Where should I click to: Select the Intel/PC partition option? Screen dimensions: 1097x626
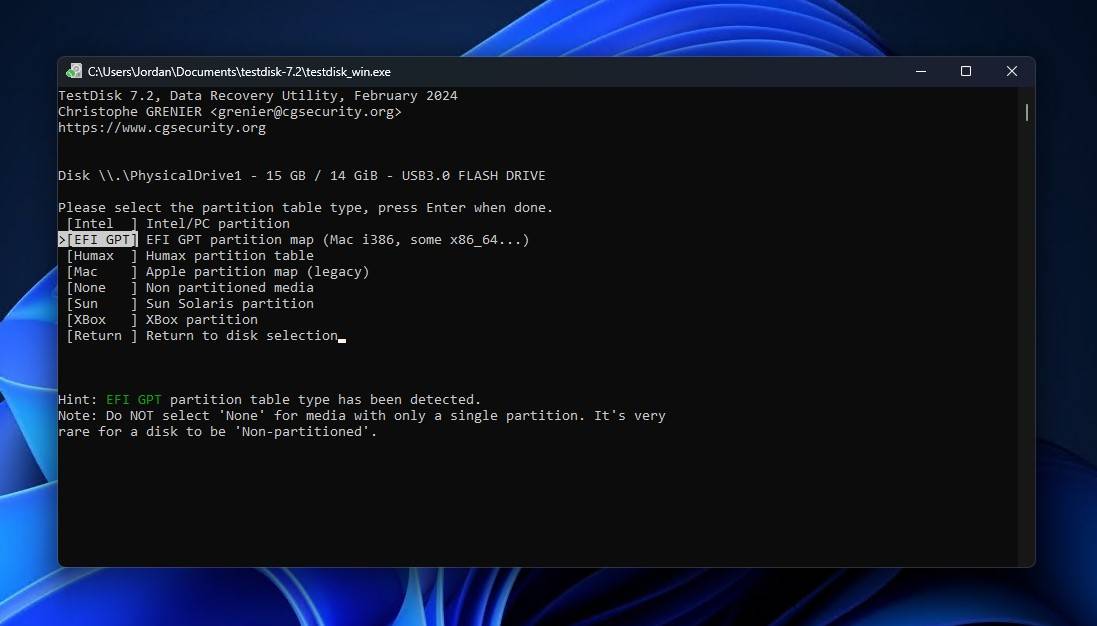coord(178,224)
